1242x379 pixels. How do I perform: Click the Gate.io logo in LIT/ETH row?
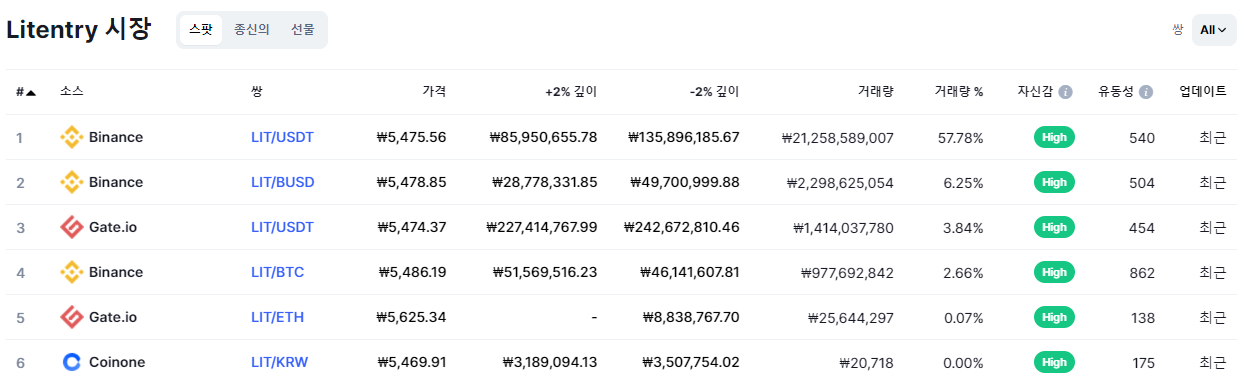coord(71,317)
